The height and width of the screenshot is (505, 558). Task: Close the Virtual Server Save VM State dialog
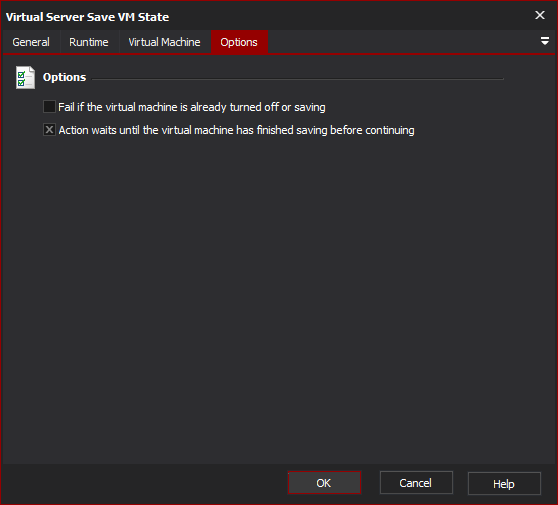(x=540, y=15)
